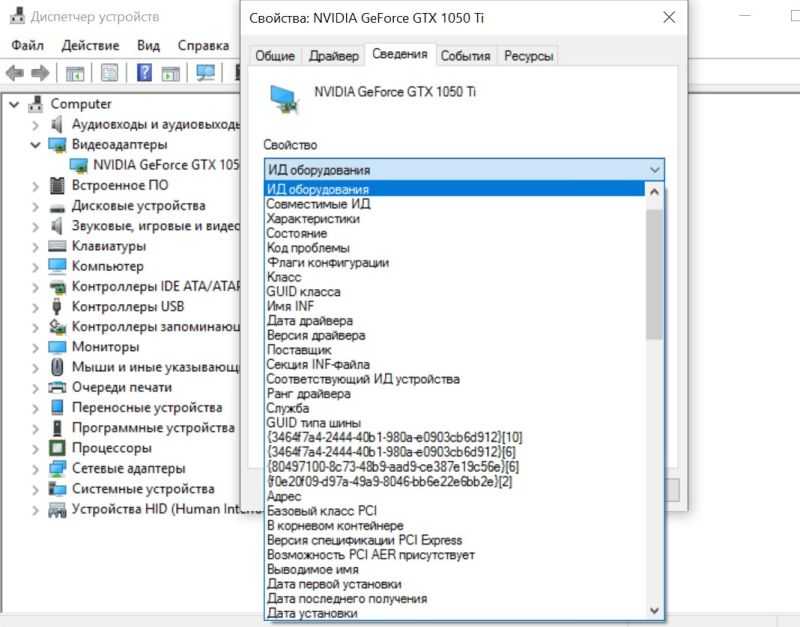The height and width of the screenshot is (627, 800).
Task: Click the properties sheet toolbar icon
Action: (109, 73)
